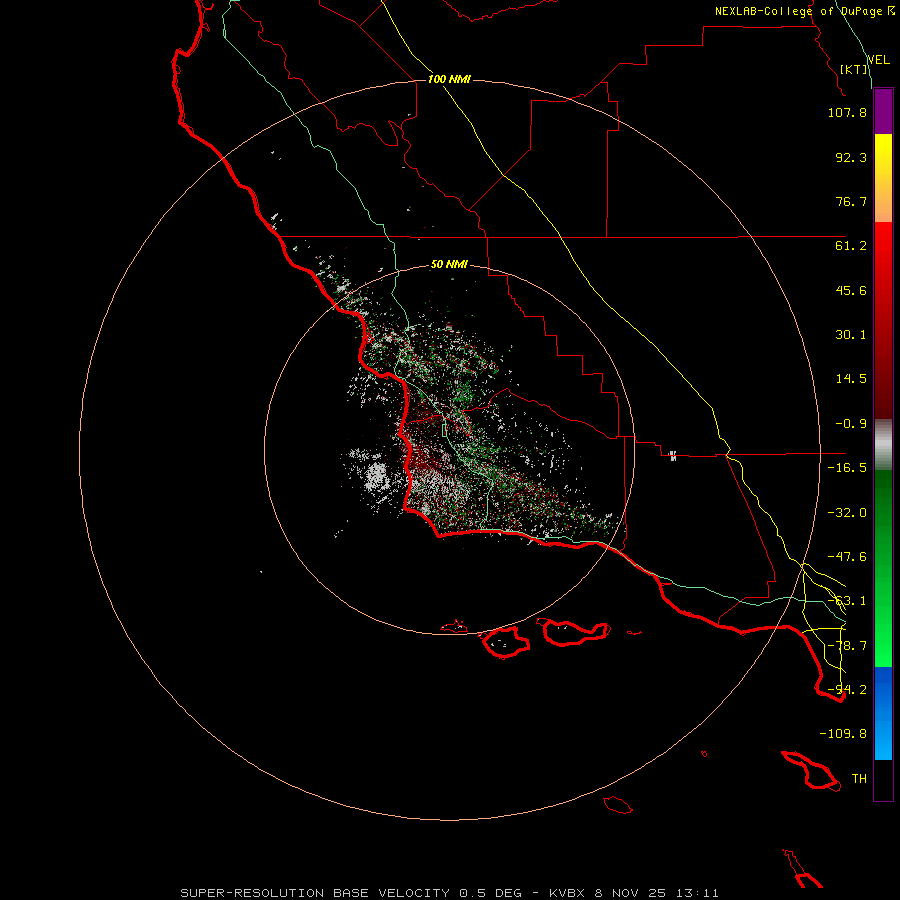Click the KVBX station identifier in caption
The image size is (900, 900).
567,893
